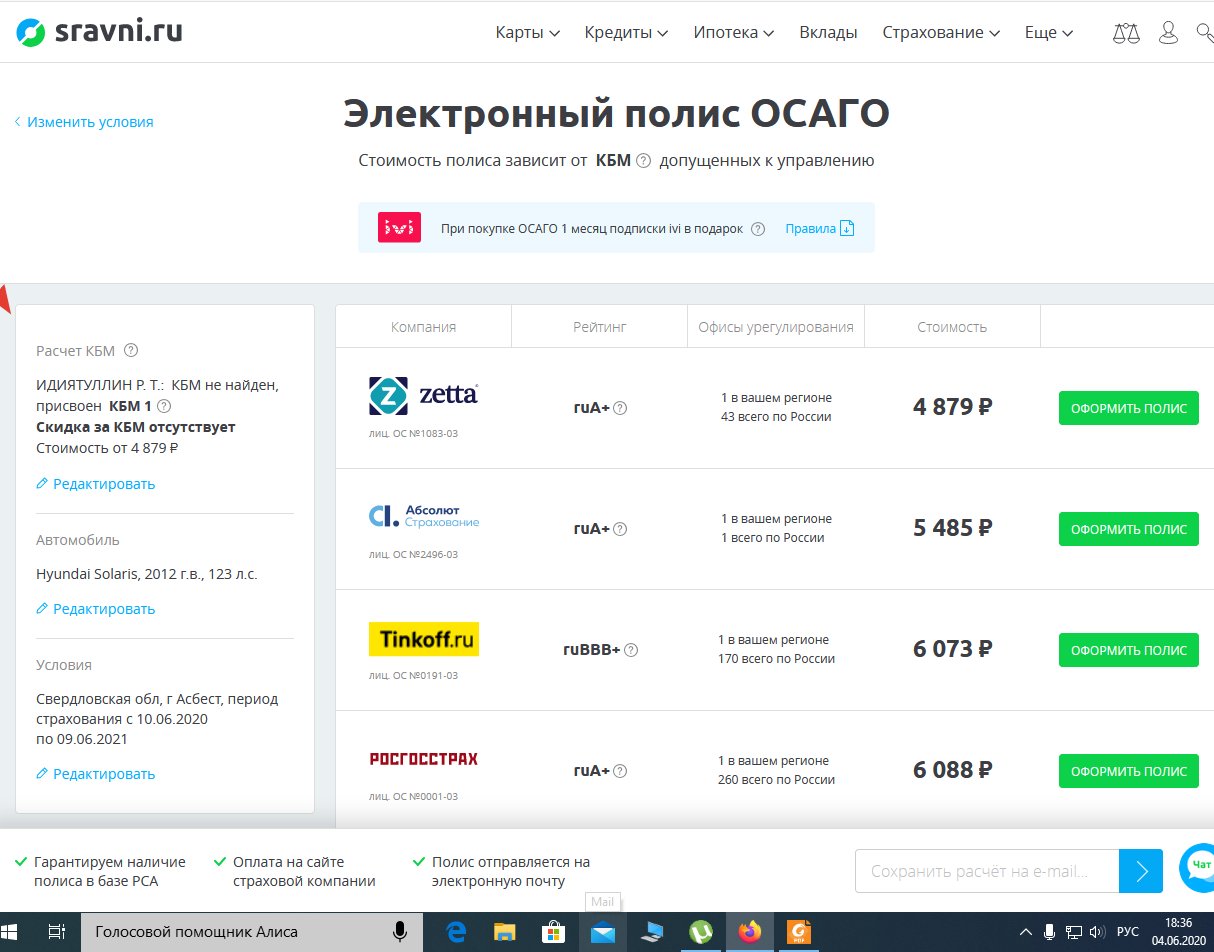Click the Hyundai Solaris car description text
Viewport: 1214px width, 952px height.
tap(147, 575)
